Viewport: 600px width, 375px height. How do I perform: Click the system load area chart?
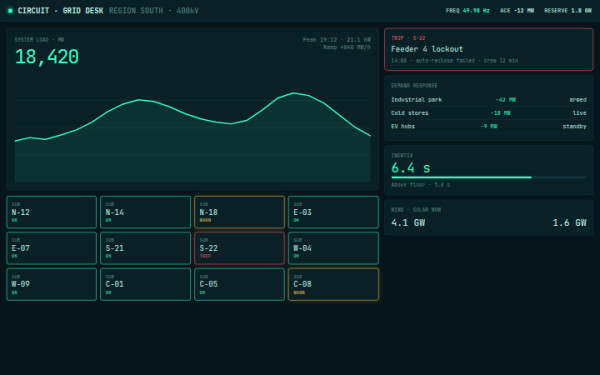click(x=192, y=137)
